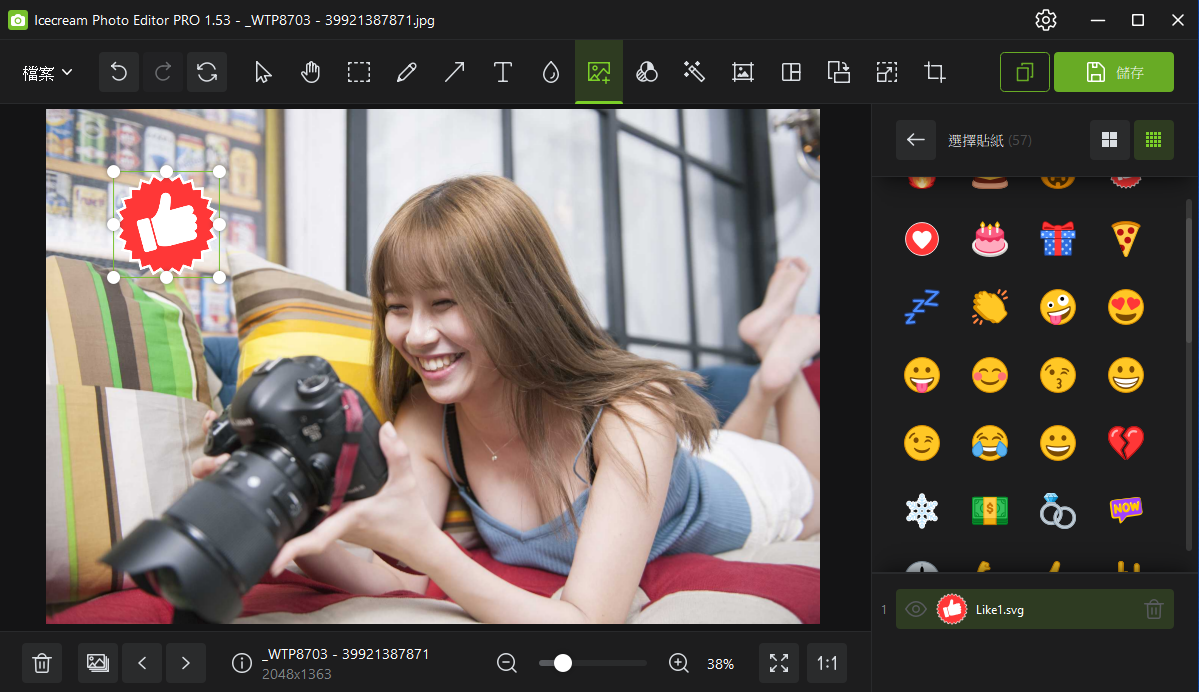This screenshot has width=1199, height=692.
Task: Go to the next image
Action: tap(186, 663)
